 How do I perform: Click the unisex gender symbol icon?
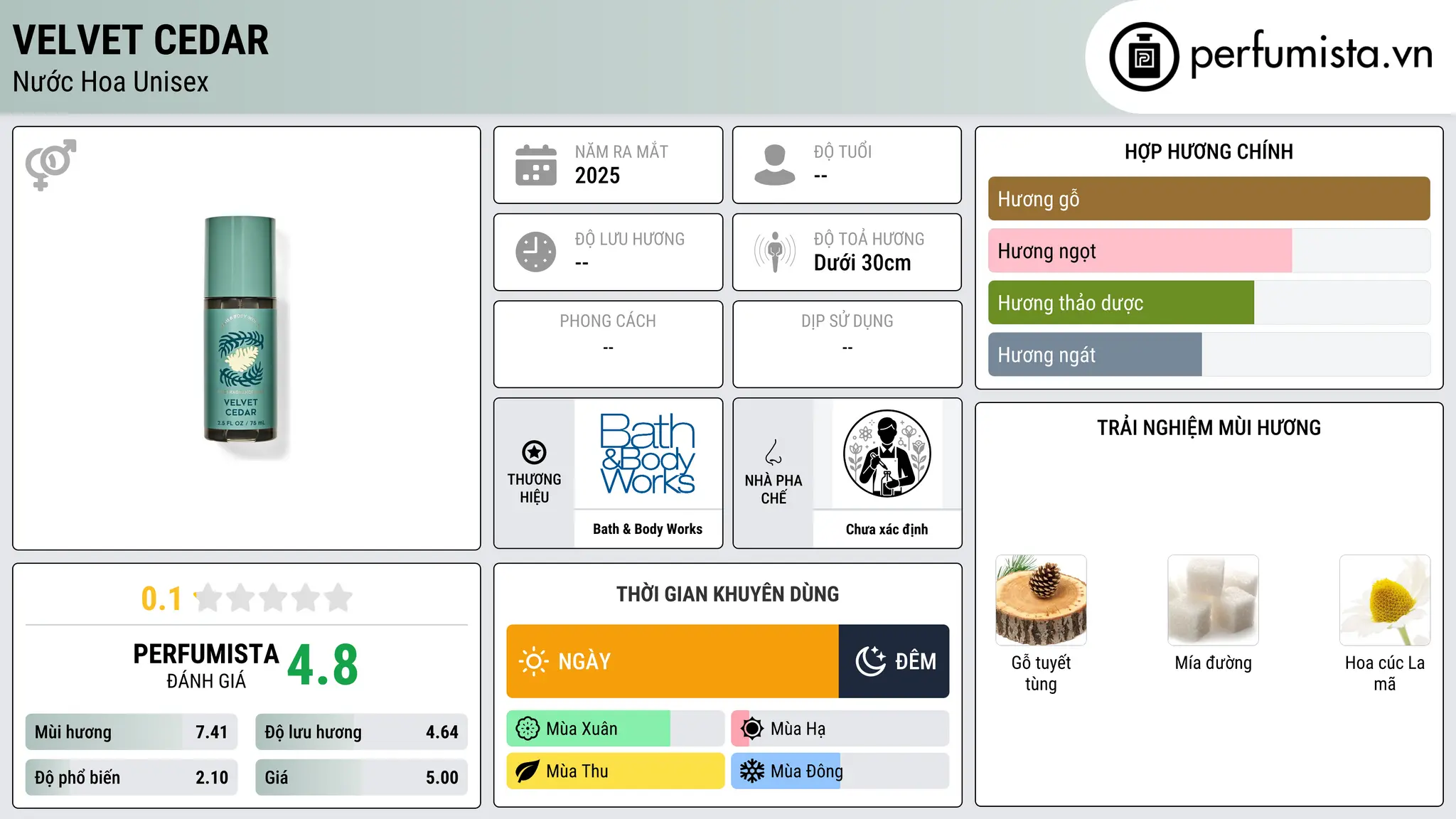[x=50, y=164]
